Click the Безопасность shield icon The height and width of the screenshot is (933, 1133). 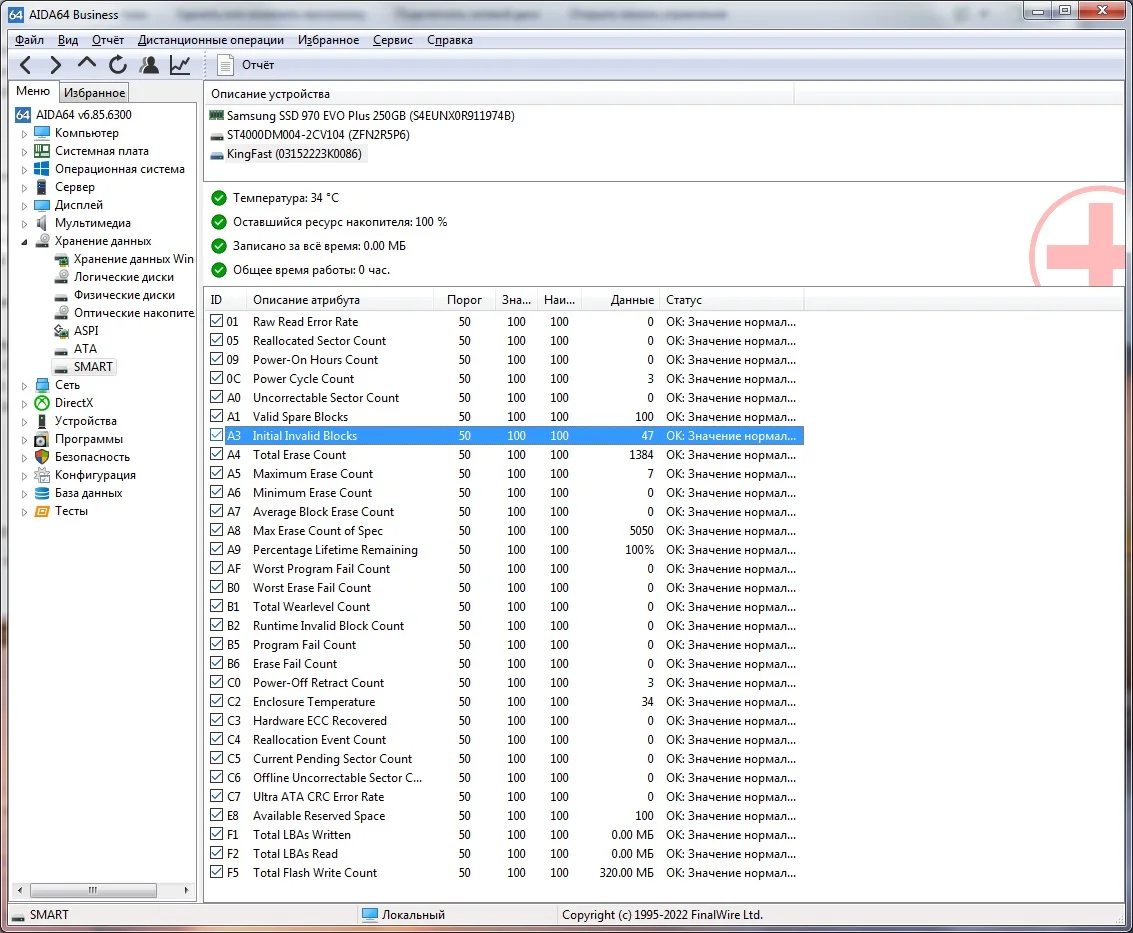[x=42, y=457]
